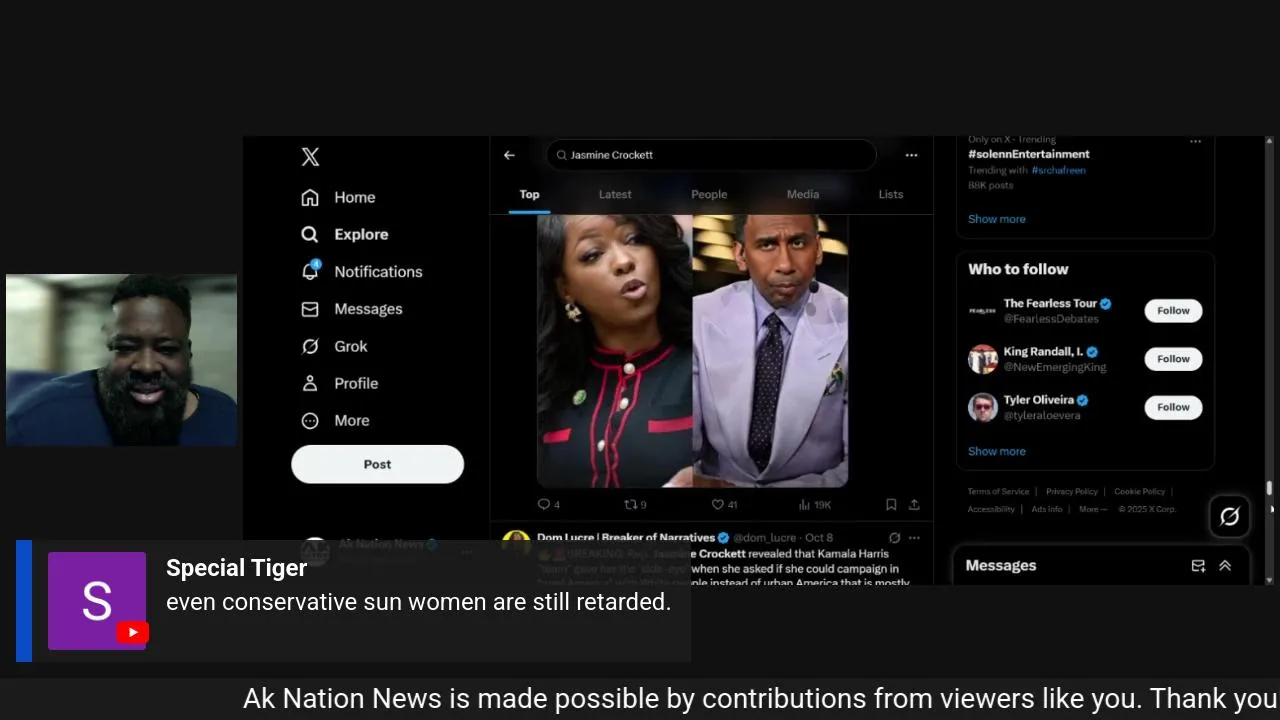
Task: Switch to the Top tab
Action: pyautogui.click(x=529, y=194)
